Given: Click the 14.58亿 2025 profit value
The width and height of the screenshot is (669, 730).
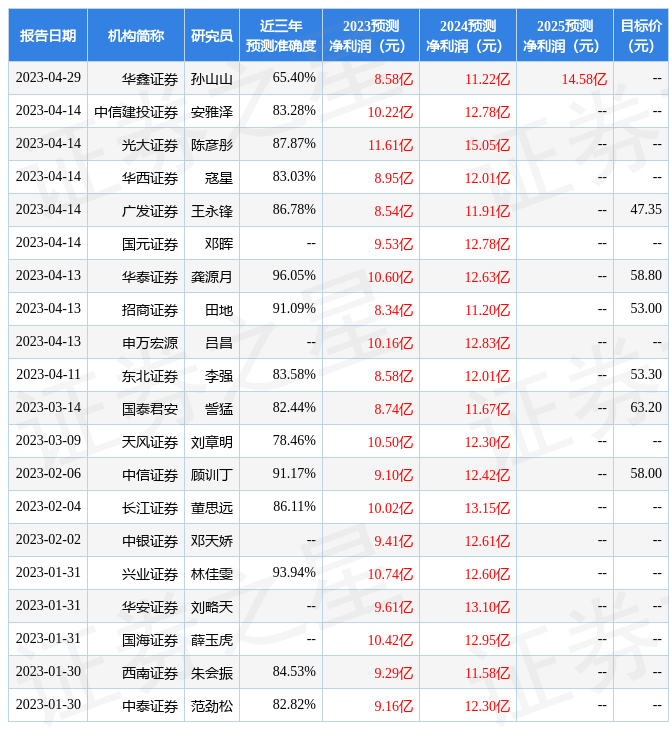Looking at the screenshot, I should coord(584,79).
